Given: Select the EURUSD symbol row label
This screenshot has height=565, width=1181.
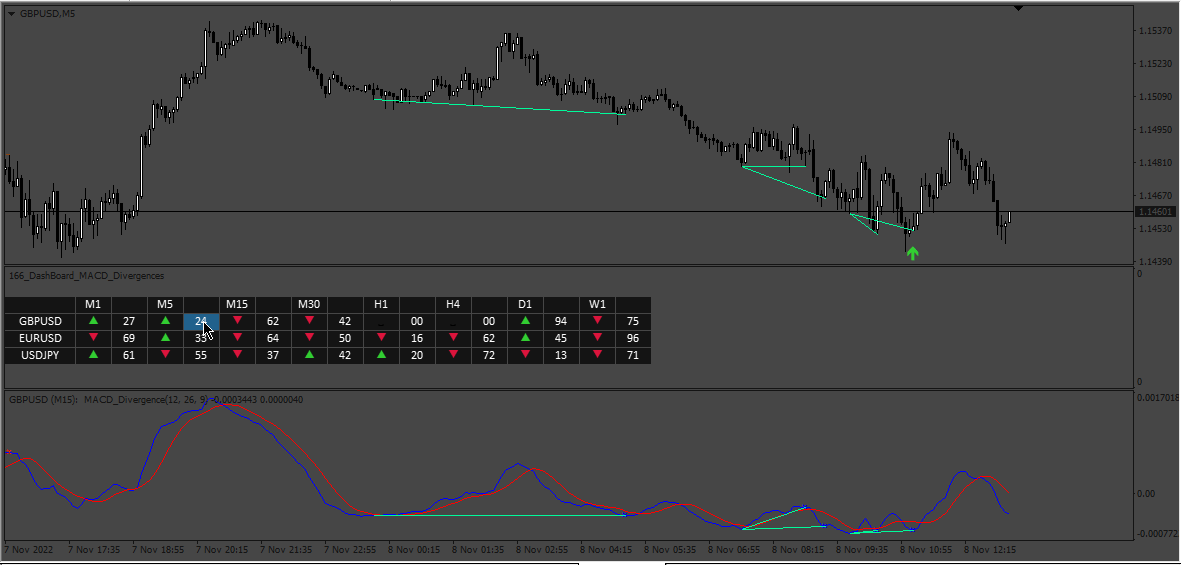Looking at the screenshot, I should tap(40, 338).
